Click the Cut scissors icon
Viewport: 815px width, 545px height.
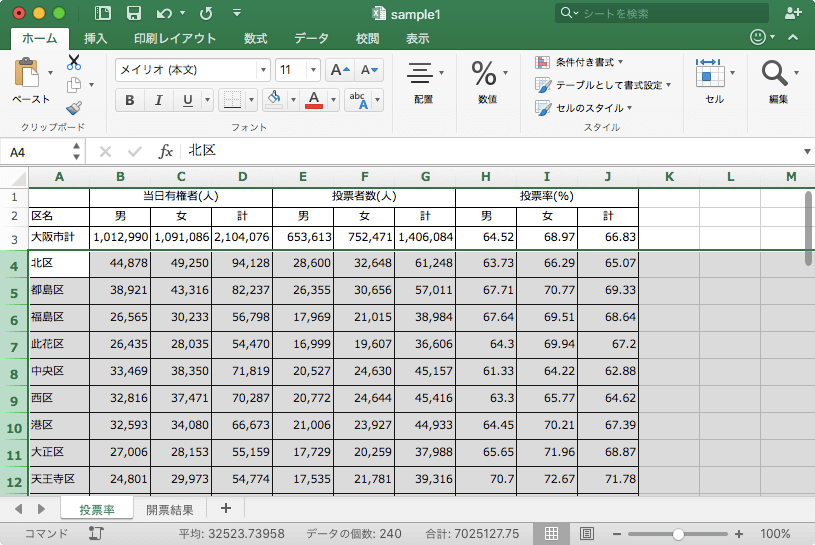coord(74,62)
